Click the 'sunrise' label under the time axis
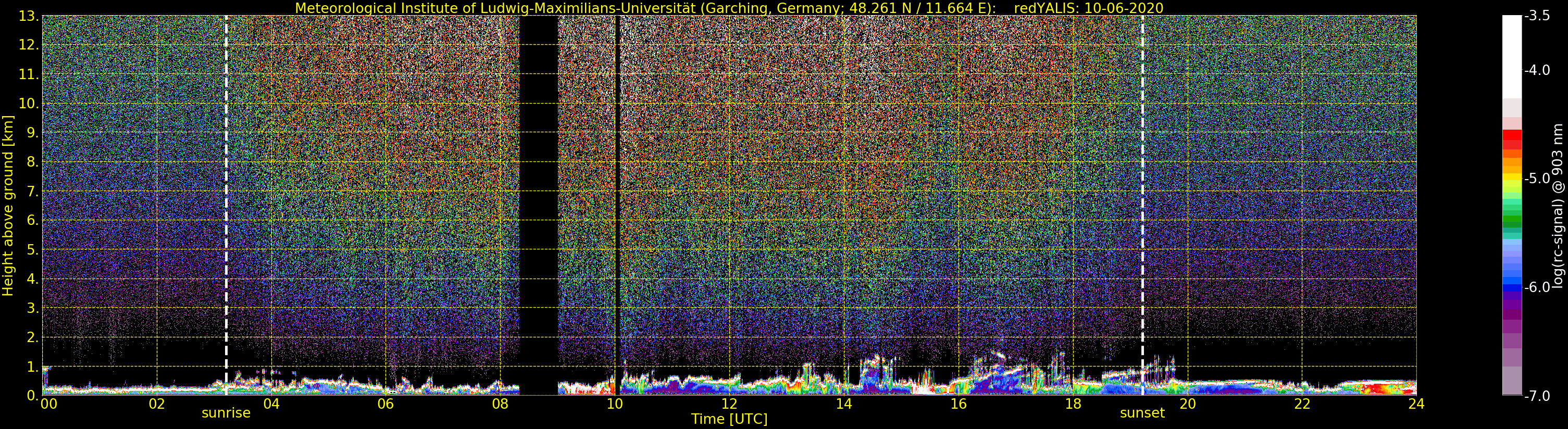Image resolution: width=1568 pixels, height=429 pixels. (x=226, y=412)
